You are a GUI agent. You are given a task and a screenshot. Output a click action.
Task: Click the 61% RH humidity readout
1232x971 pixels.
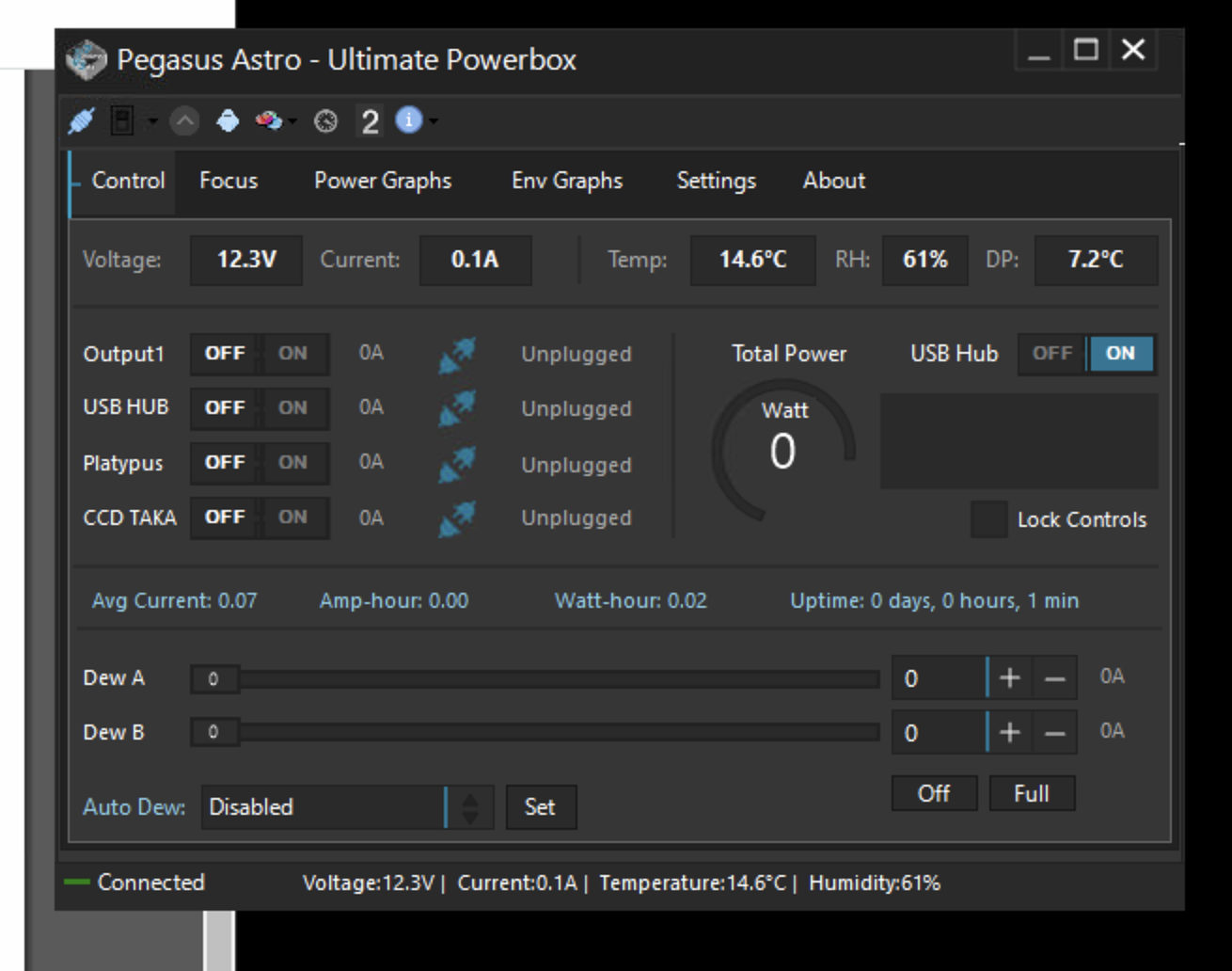click(x=925, y=260)
